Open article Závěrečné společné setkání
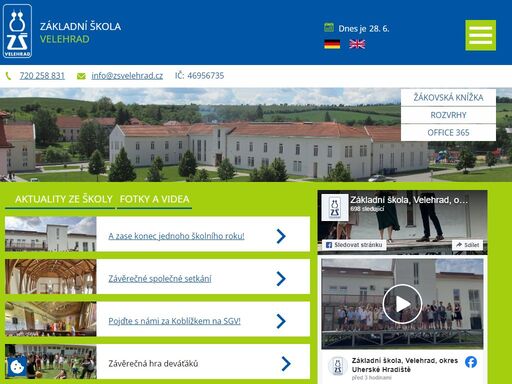 (160, 279)
